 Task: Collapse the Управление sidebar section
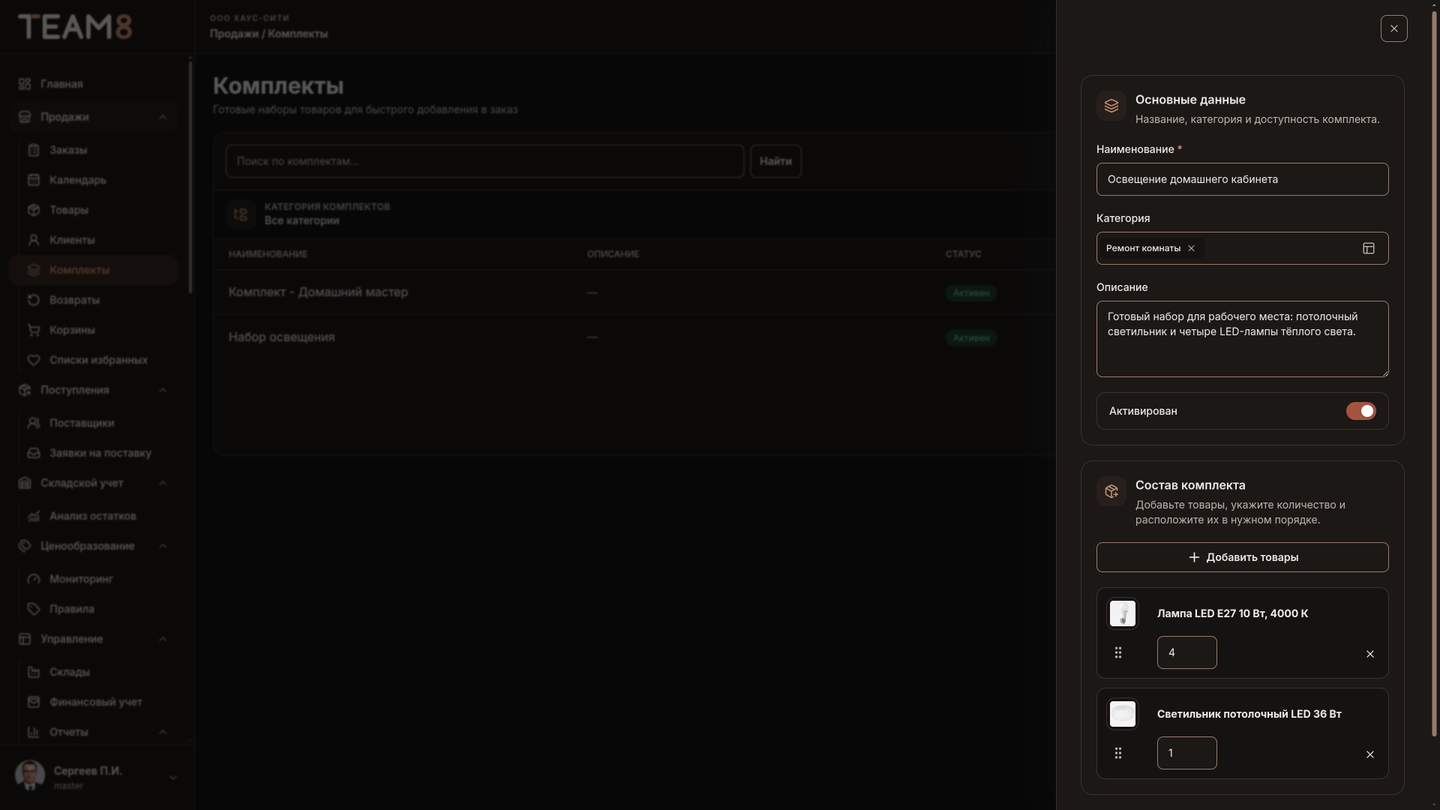pyautogui.click(x=95, y=639)
